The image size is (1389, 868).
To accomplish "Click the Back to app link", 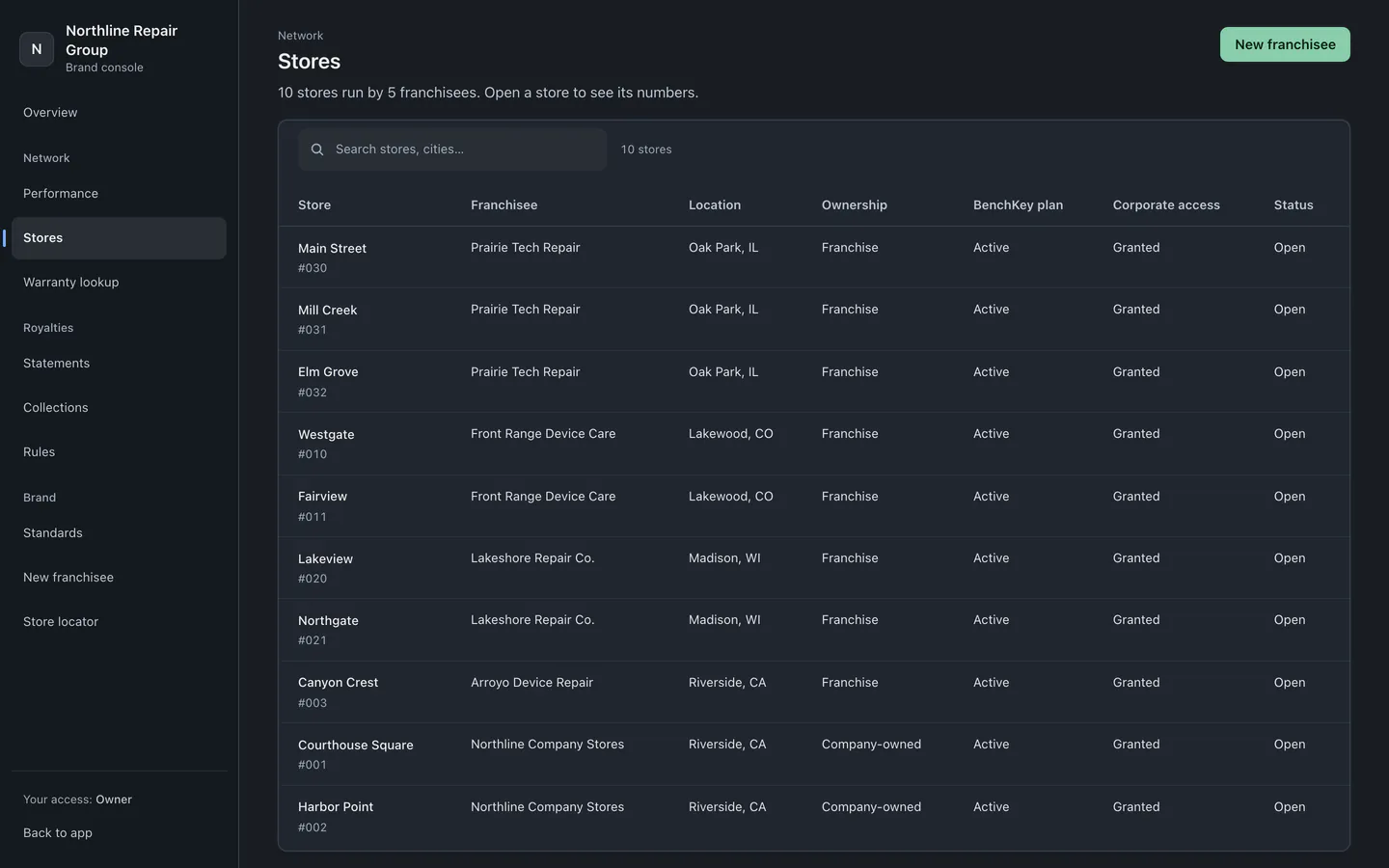I will 58,833.
